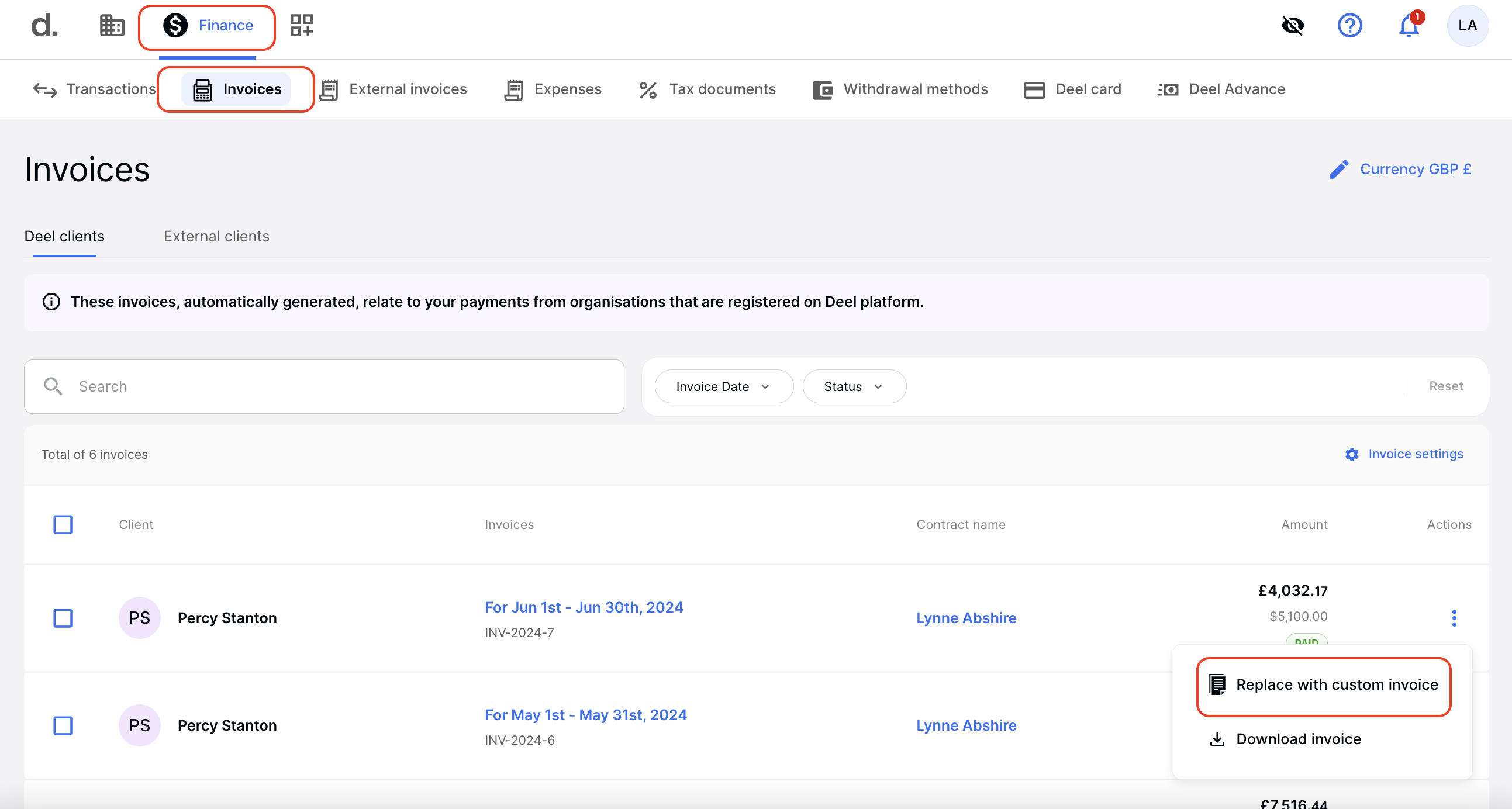Open the help question mark icon

1349,26
